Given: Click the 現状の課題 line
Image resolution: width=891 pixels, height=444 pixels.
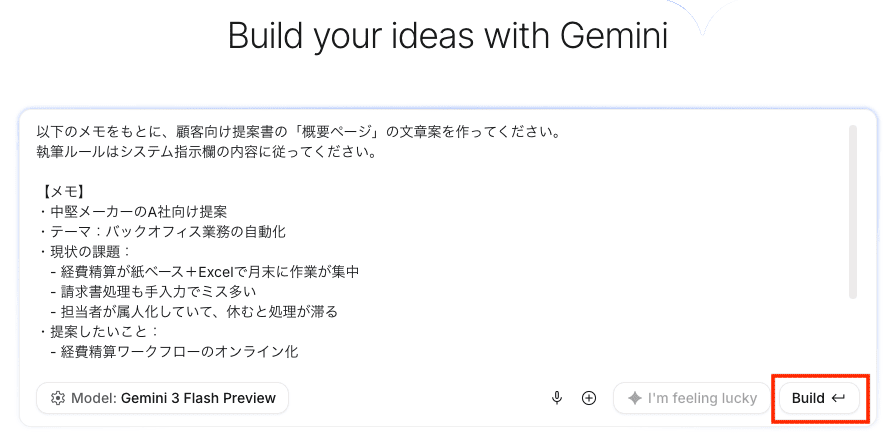Looking at the screenshot, I should click(x=85, y=252).
